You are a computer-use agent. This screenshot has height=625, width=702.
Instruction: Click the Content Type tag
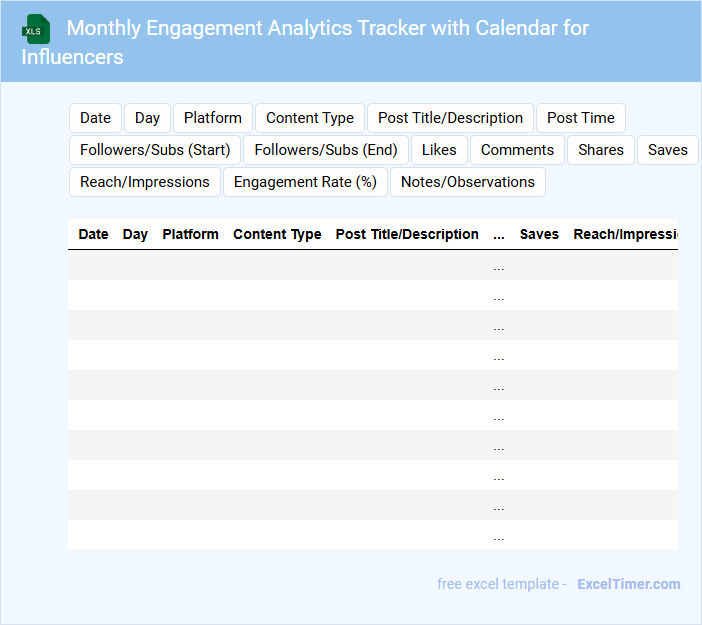pyautogui.click(x=310, y=118)
